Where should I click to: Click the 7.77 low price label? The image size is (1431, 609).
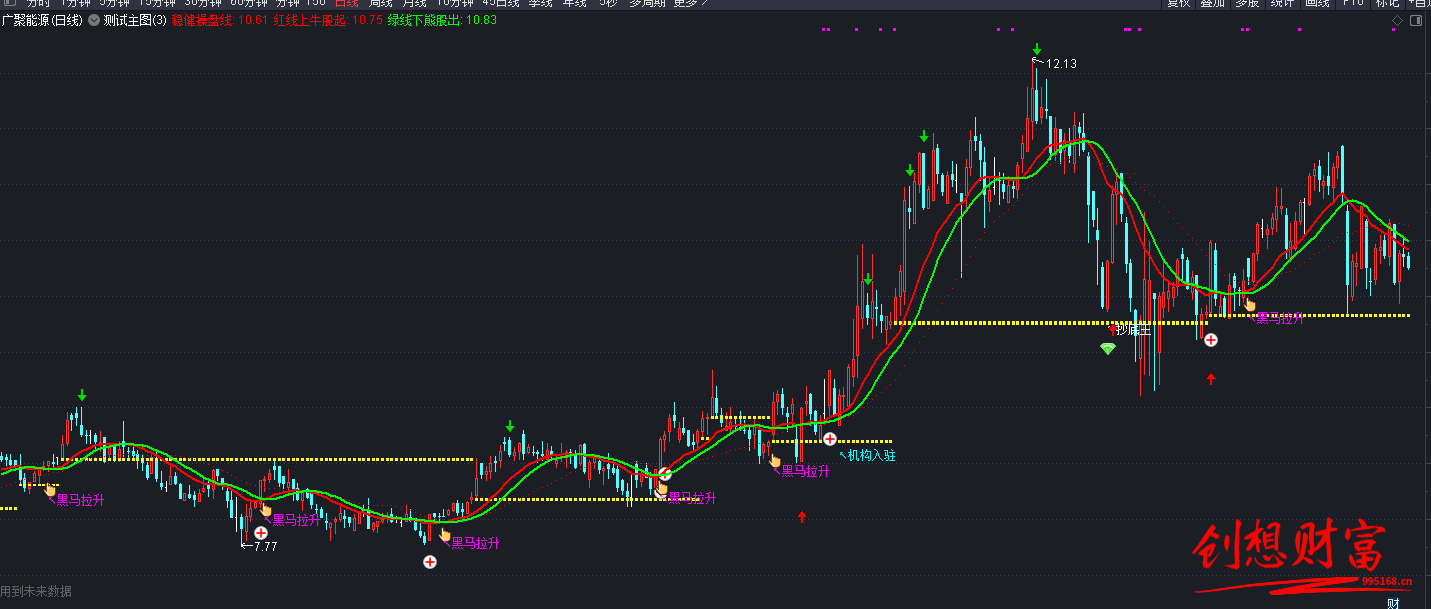(266, 547)
